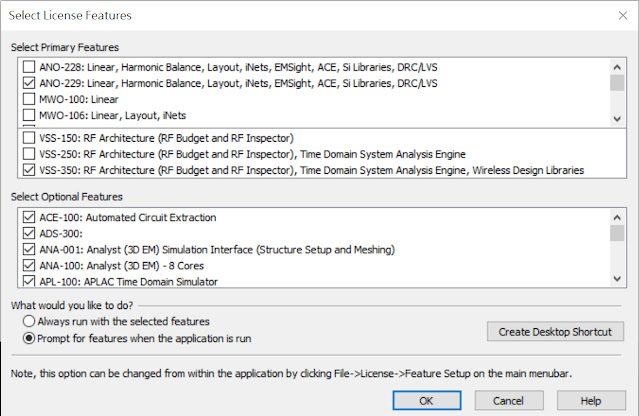
Task: Choose 'Prompt for features when application is run'
Action: pyautogui.click(x=29, y=337)
